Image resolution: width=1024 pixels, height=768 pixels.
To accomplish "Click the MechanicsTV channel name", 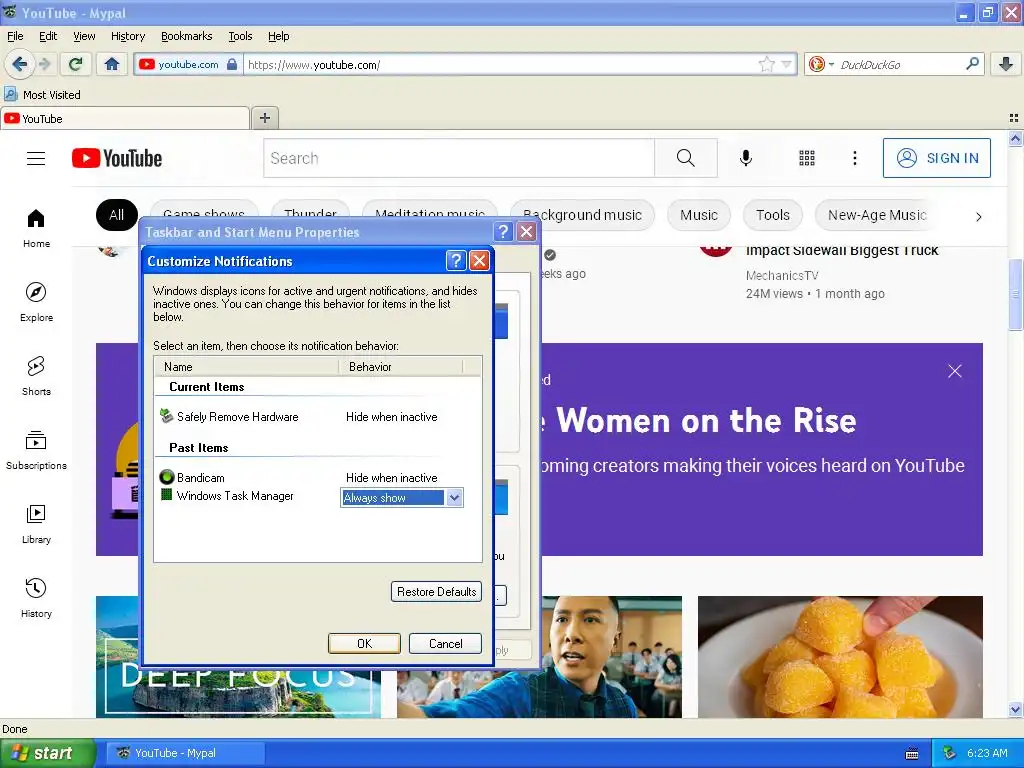I will click(x=782, y=276).
